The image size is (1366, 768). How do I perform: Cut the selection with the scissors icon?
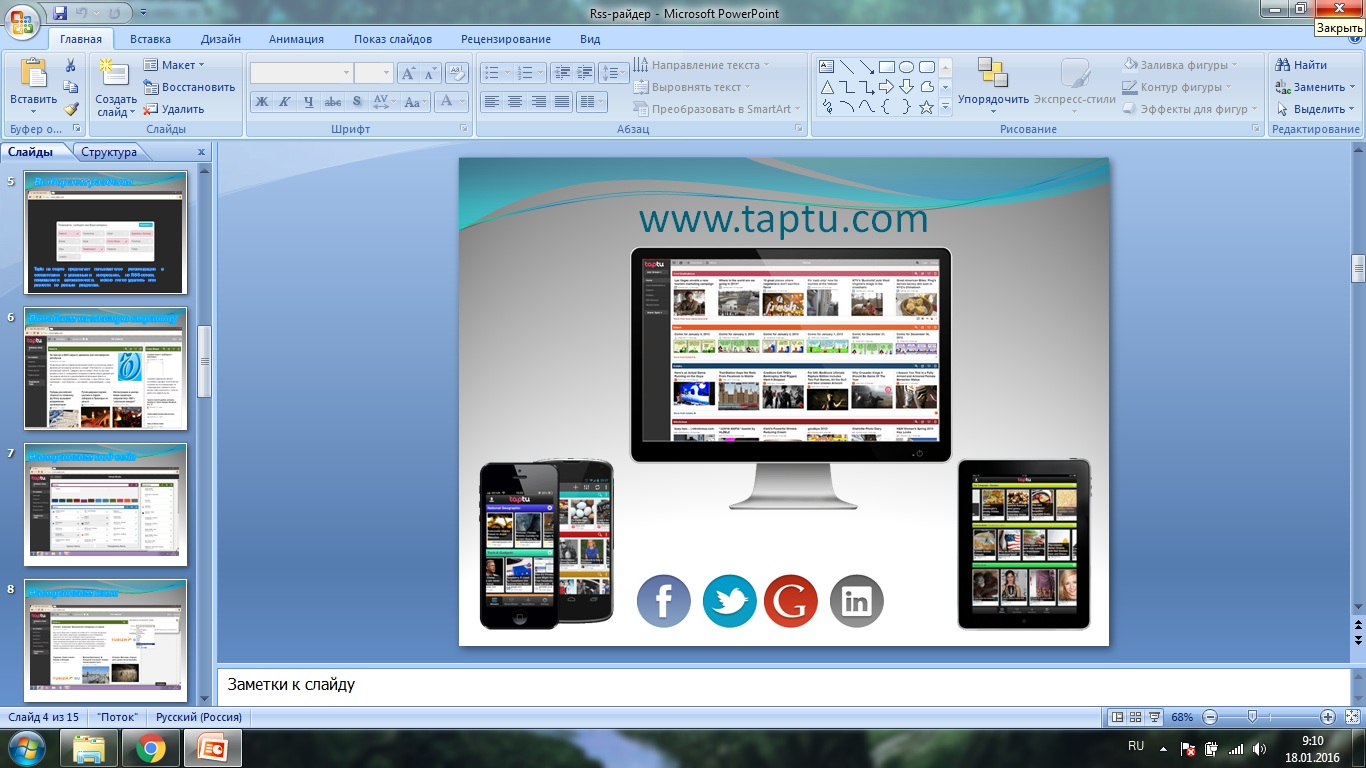tap(71, 65)
